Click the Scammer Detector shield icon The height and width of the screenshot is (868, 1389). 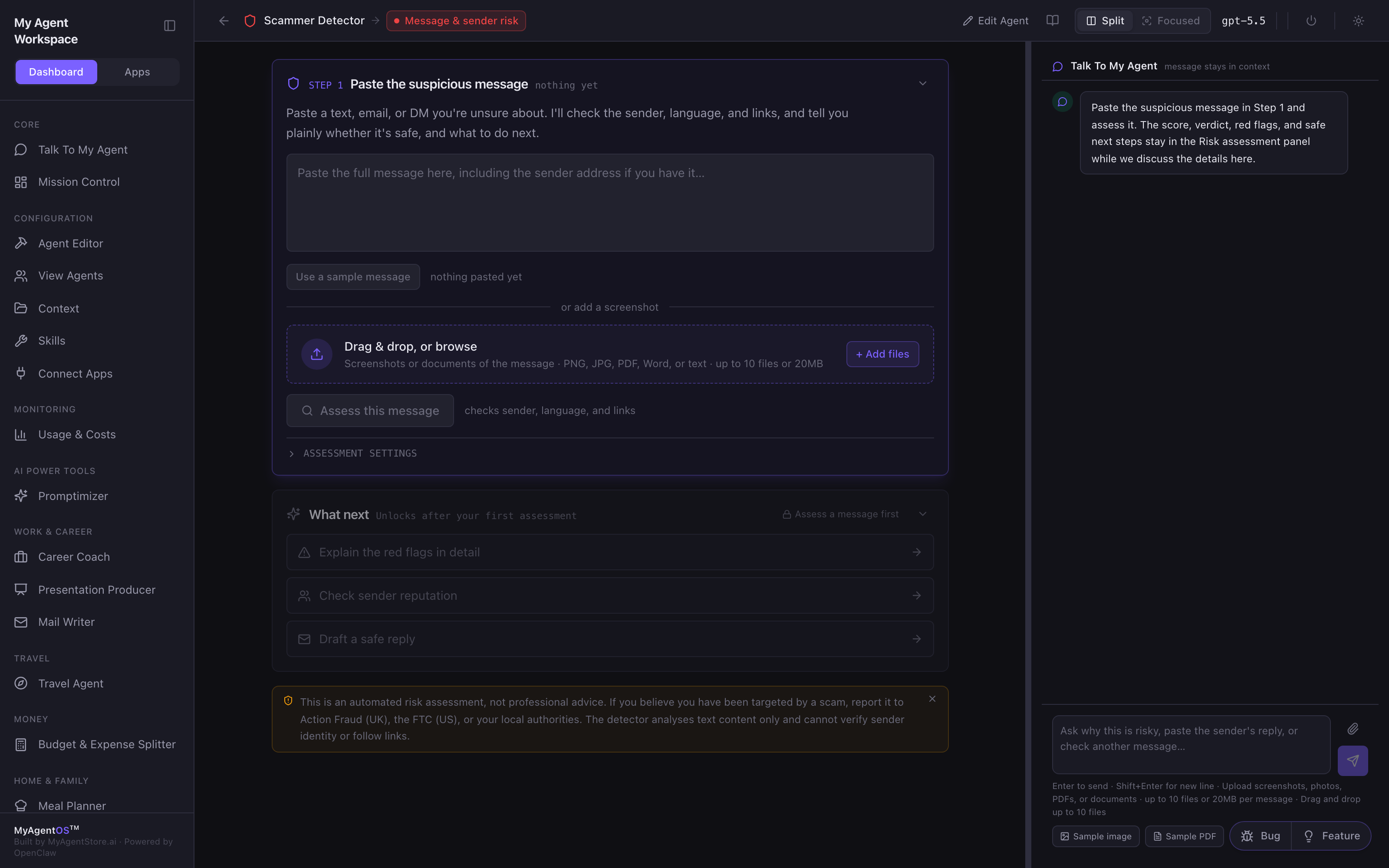pyautogui.click(x=250, y=21)
